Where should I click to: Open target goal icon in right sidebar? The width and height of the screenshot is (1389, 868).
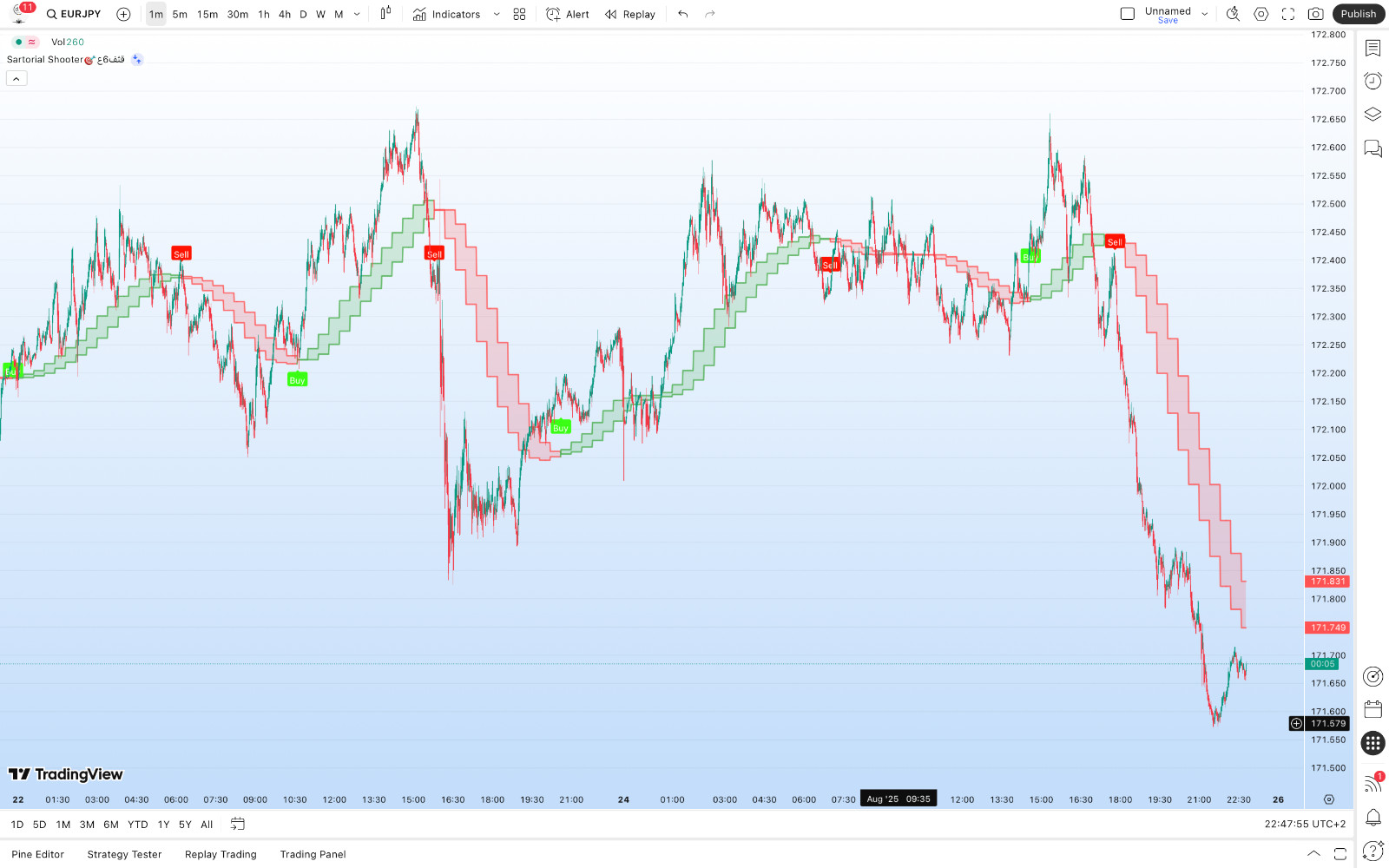[1373, 676]
